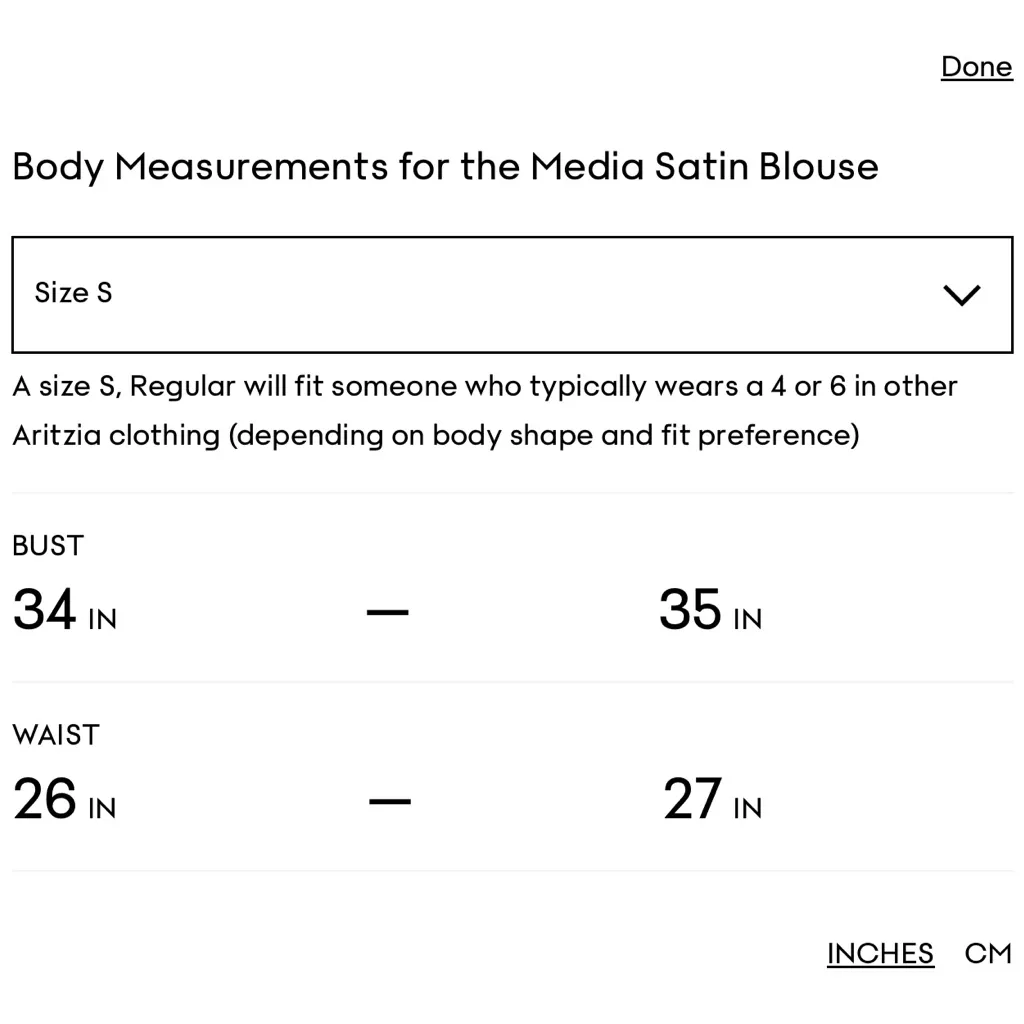Click the IN unit beside 34
This screenshot has height=1024, width=1024.
point(102,620)
